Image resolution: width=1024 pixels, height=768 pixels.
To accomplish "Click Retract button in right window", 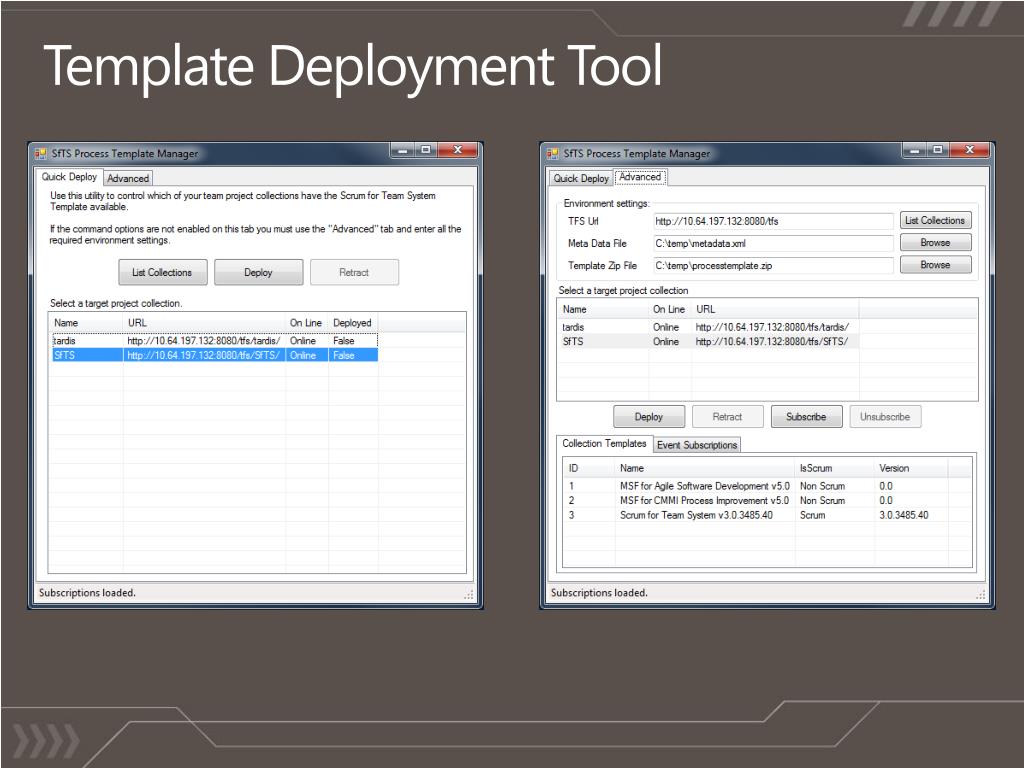I will (728, 417).
